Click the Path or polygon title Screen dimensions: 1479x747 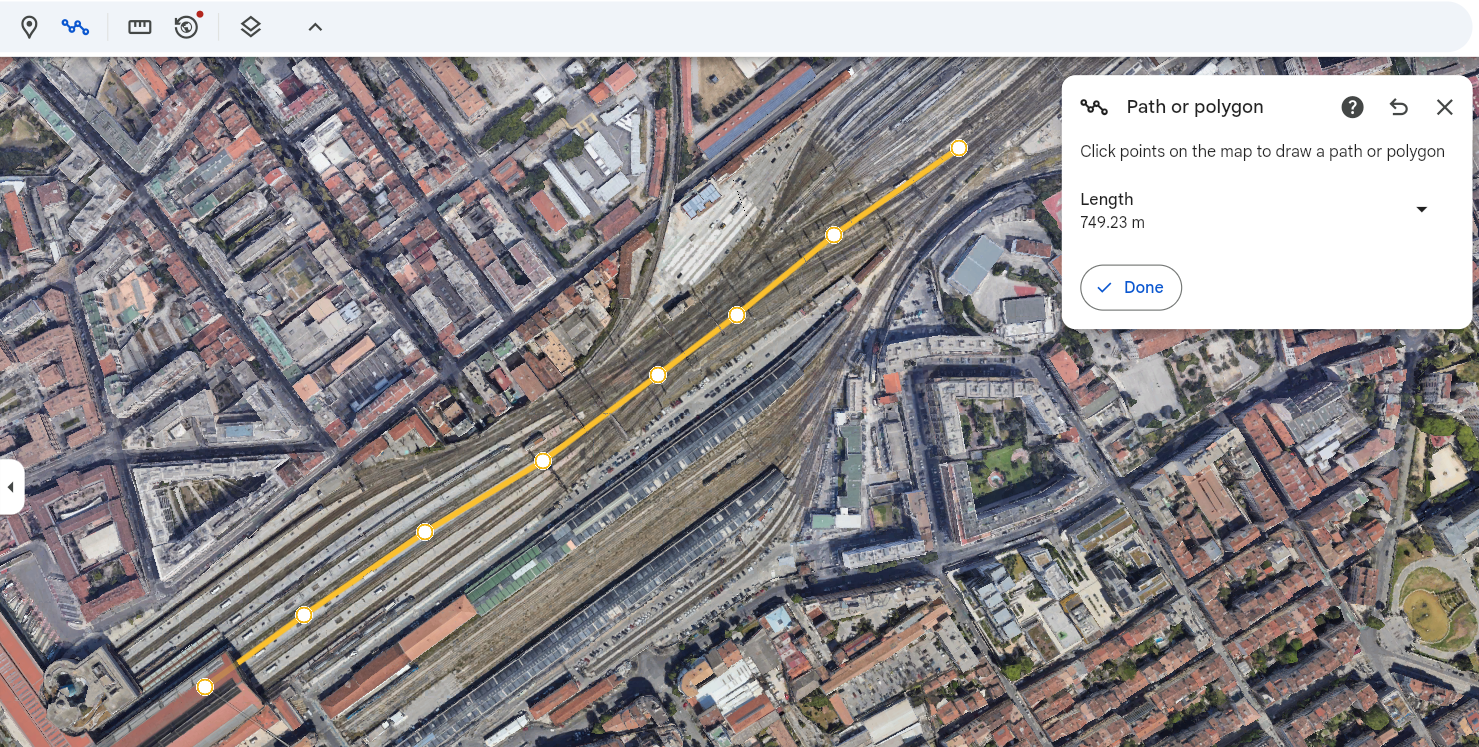tap(1195, 107)
